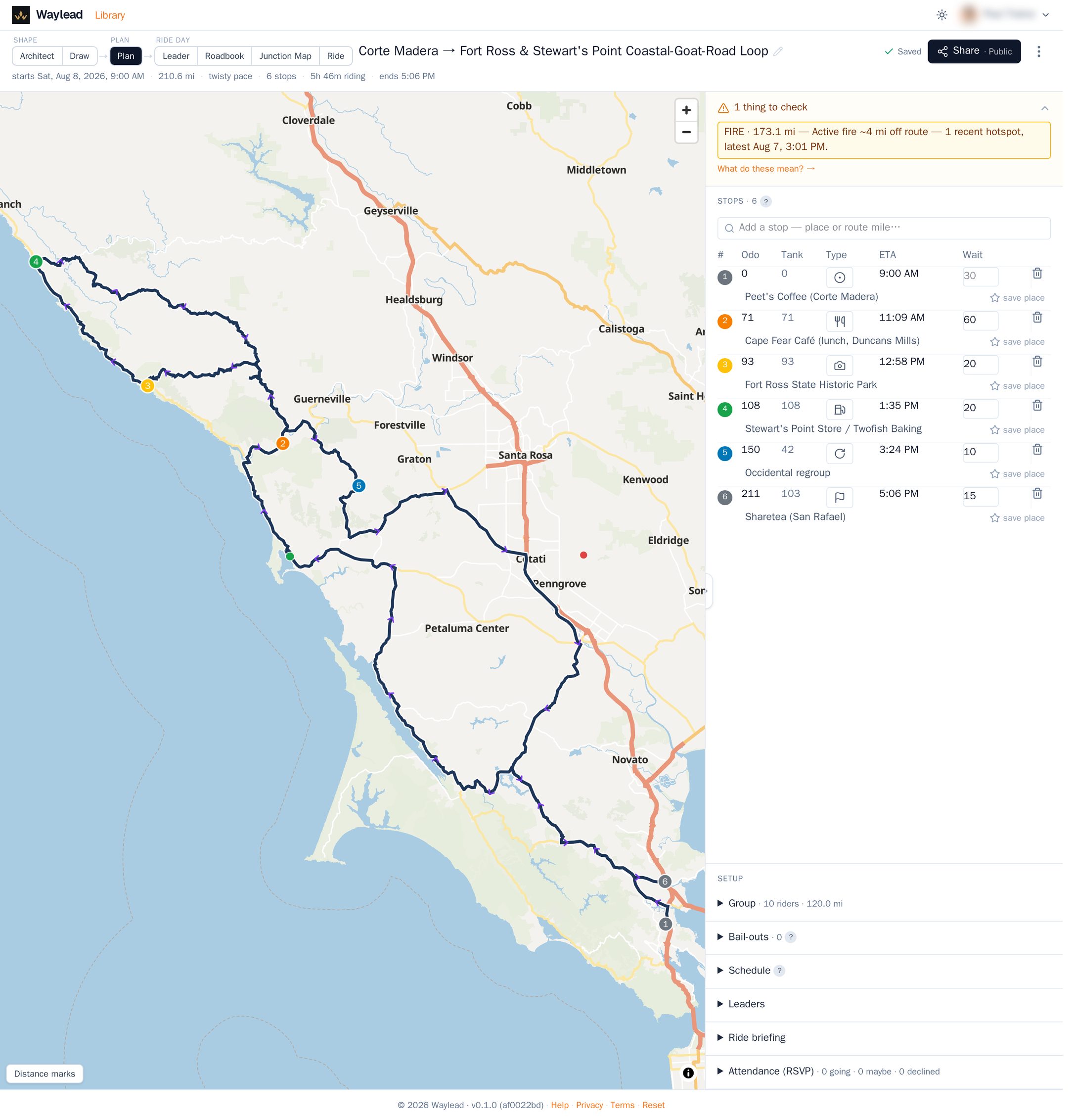Switch to the Architect tab
Image resolution: width=1074 pixels, height=1120 pixels.
pyautogui.click(x=37, y=56)
